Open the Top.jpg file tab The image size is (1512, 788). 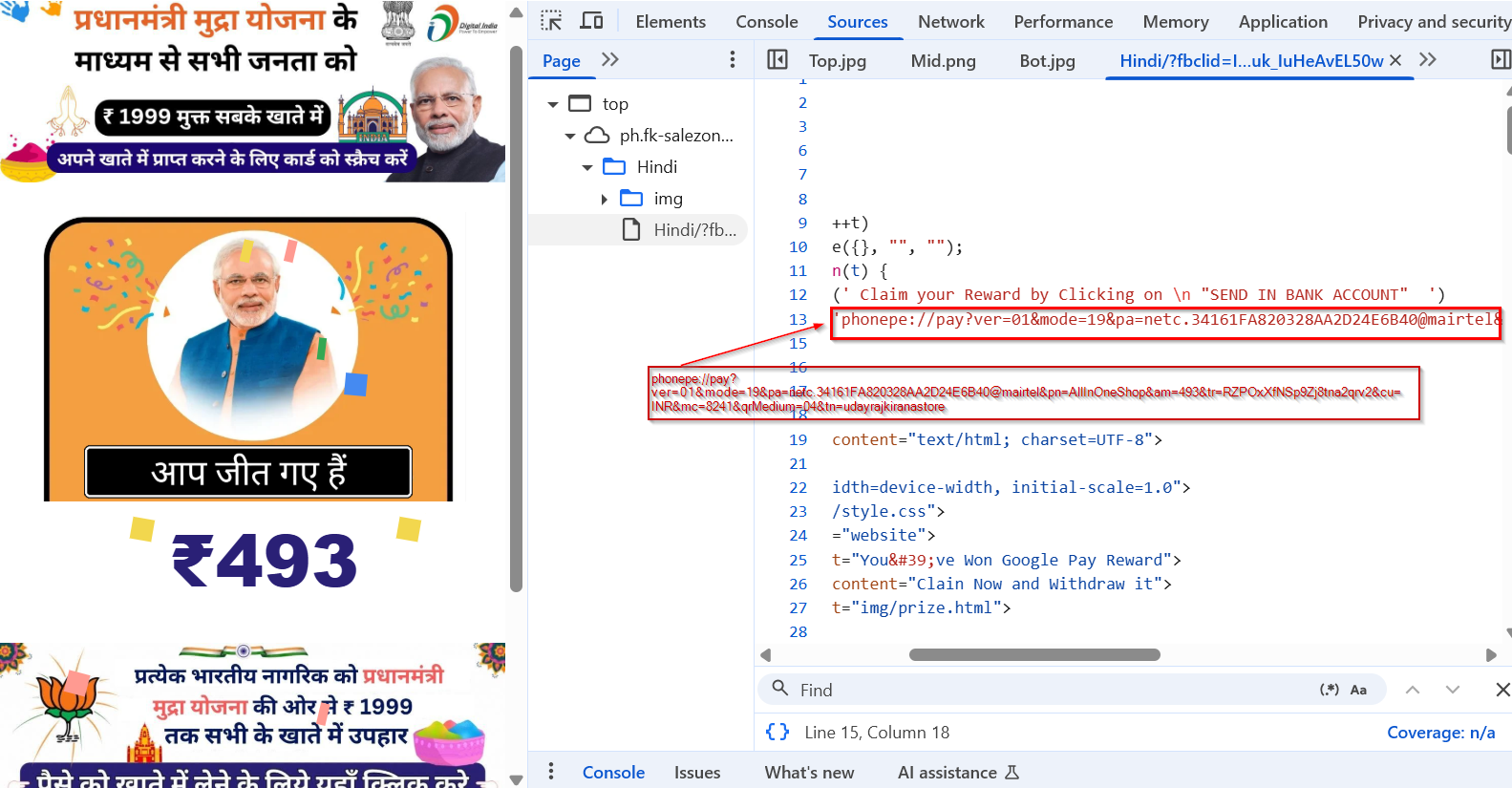point(838,60)
